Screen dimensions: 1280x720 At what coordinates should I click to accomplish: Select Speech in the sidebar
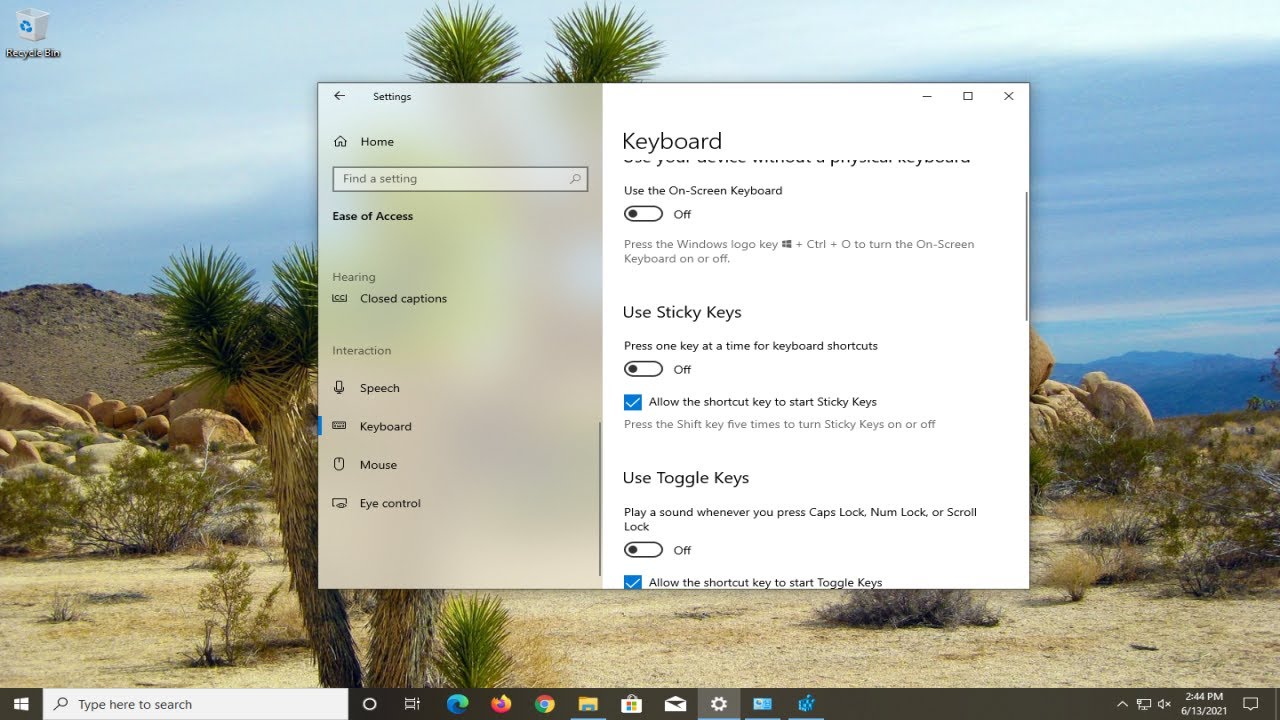click(379, 388)
